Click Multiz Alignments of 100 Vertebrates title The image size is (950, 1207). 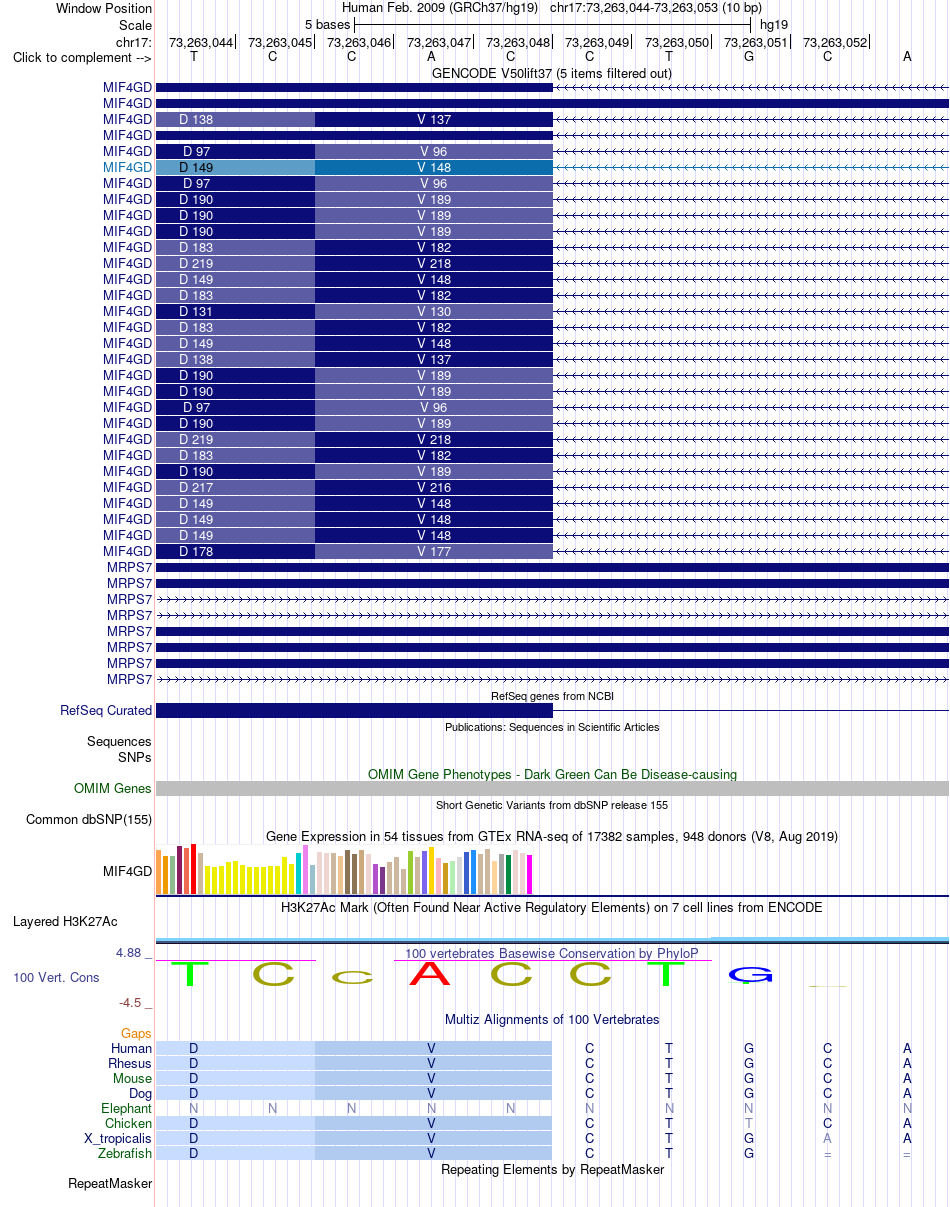[x=552, y=1019]
